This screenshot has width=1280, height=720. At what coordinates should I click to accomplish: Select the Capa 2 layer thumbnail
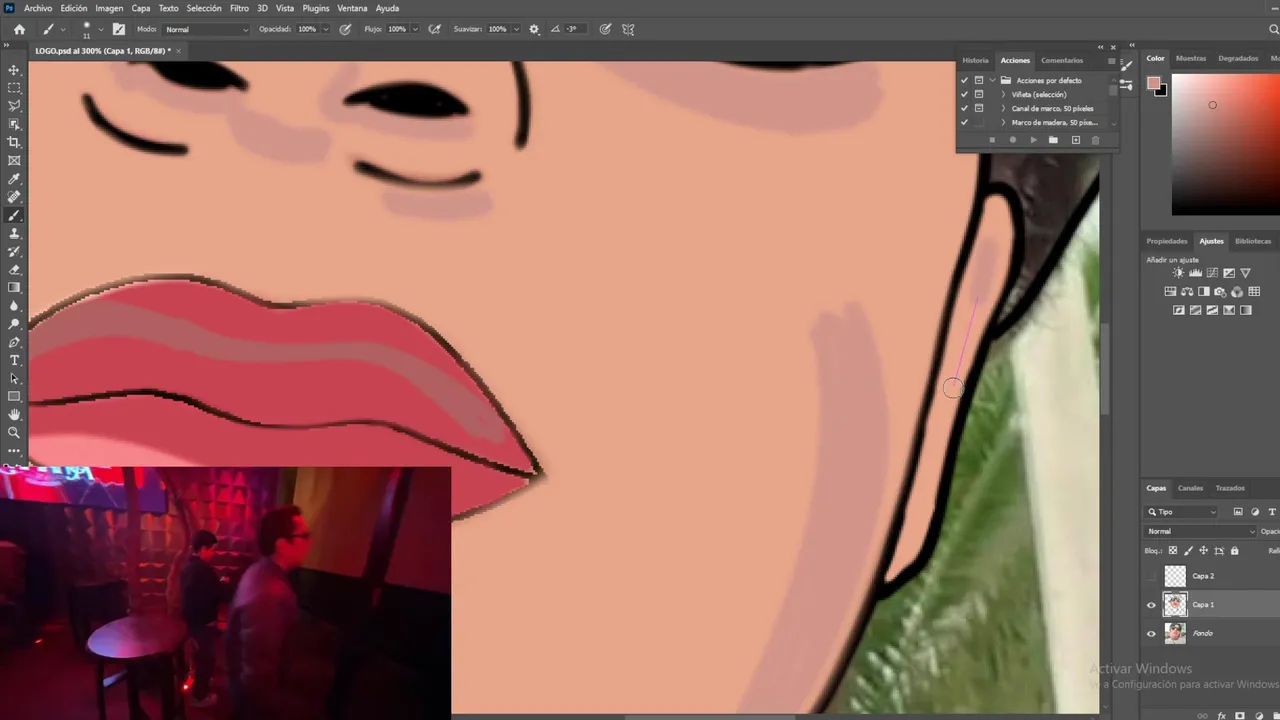(1175, 576)
